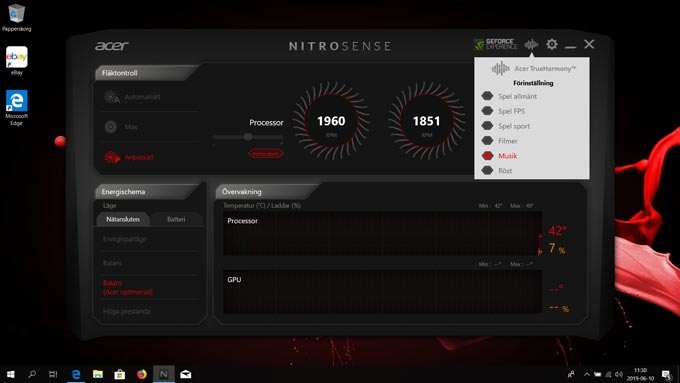Open Task View from taskbar

coord(53,374)
